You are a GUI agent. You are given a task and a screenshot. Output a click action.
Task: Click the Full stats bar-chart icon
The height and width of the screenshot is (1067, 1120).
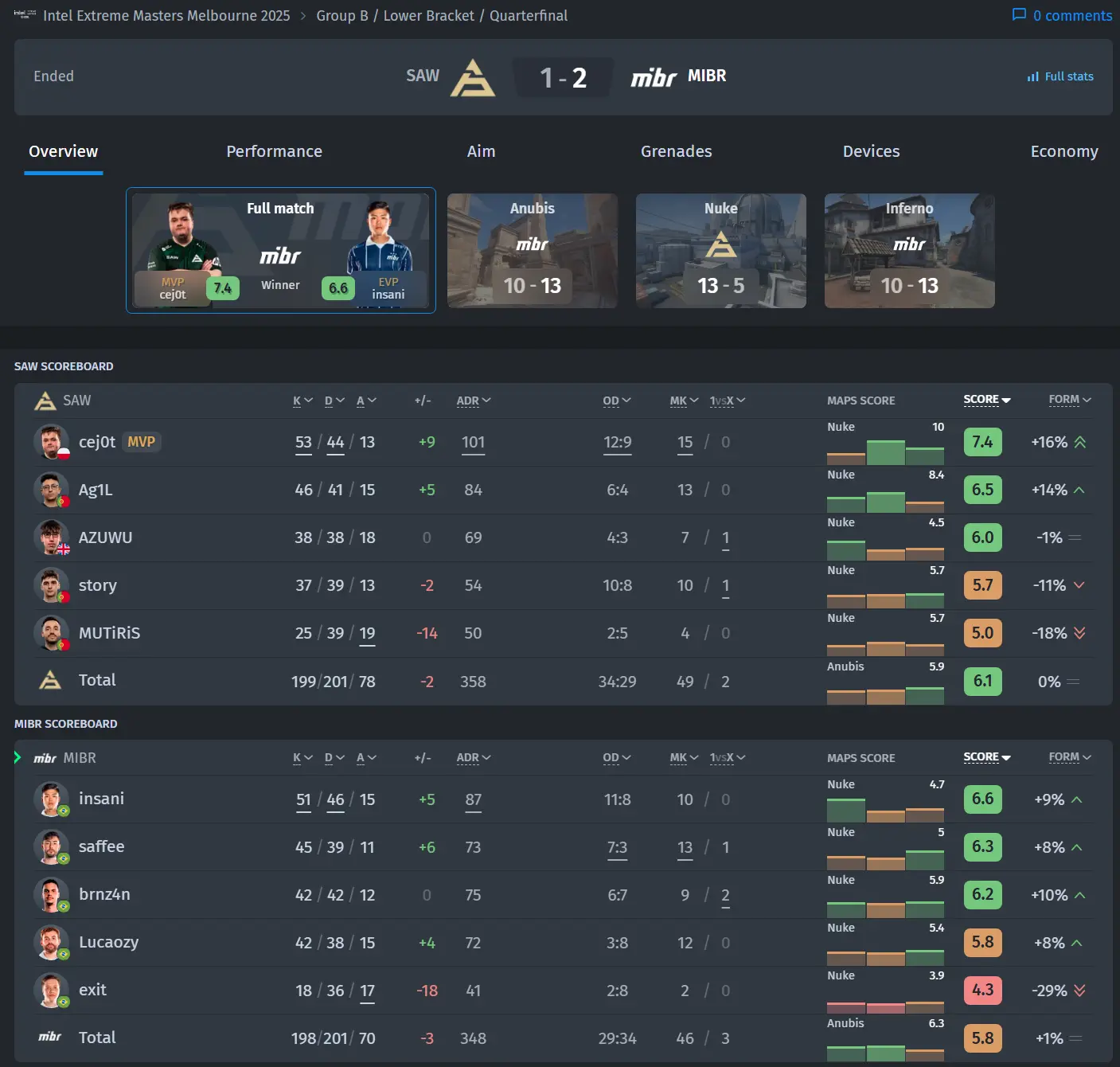pos(1032,76)
